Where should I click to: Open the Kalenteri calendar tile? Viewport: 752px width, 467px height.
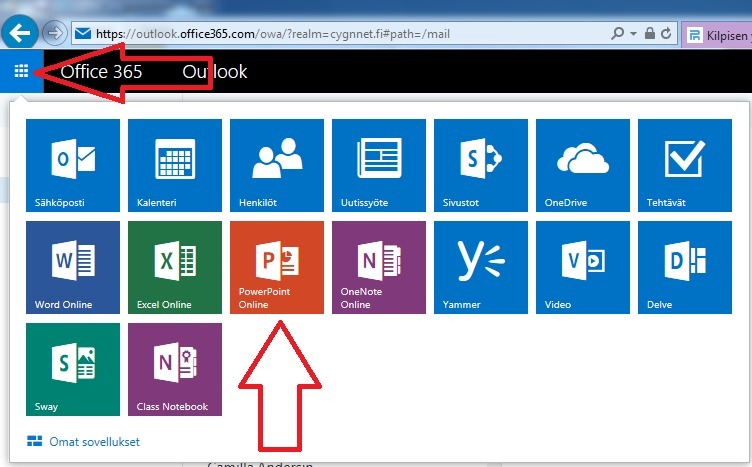[175, 165]
